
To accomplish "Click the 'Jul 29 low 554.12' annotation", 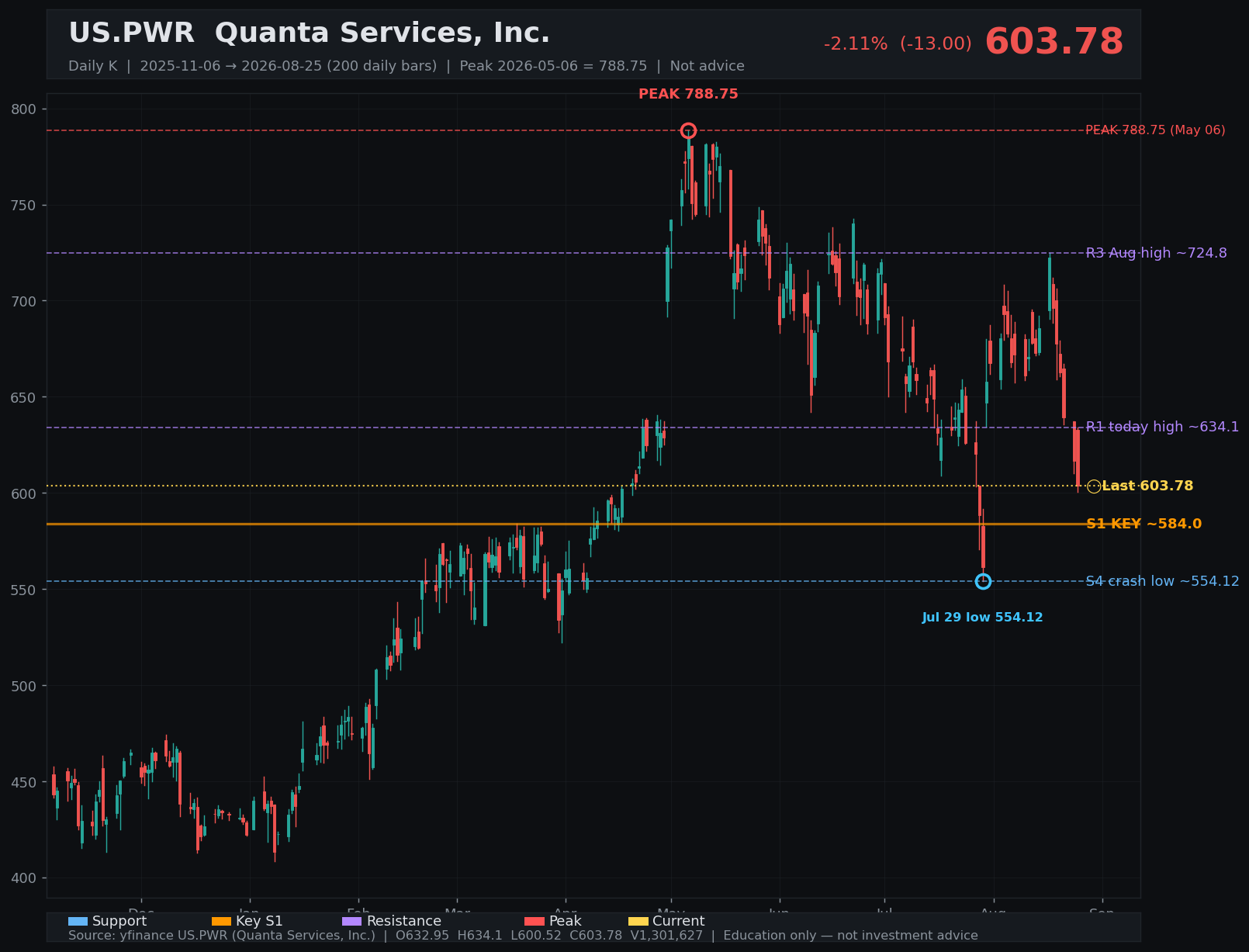I will pos(982,618).
